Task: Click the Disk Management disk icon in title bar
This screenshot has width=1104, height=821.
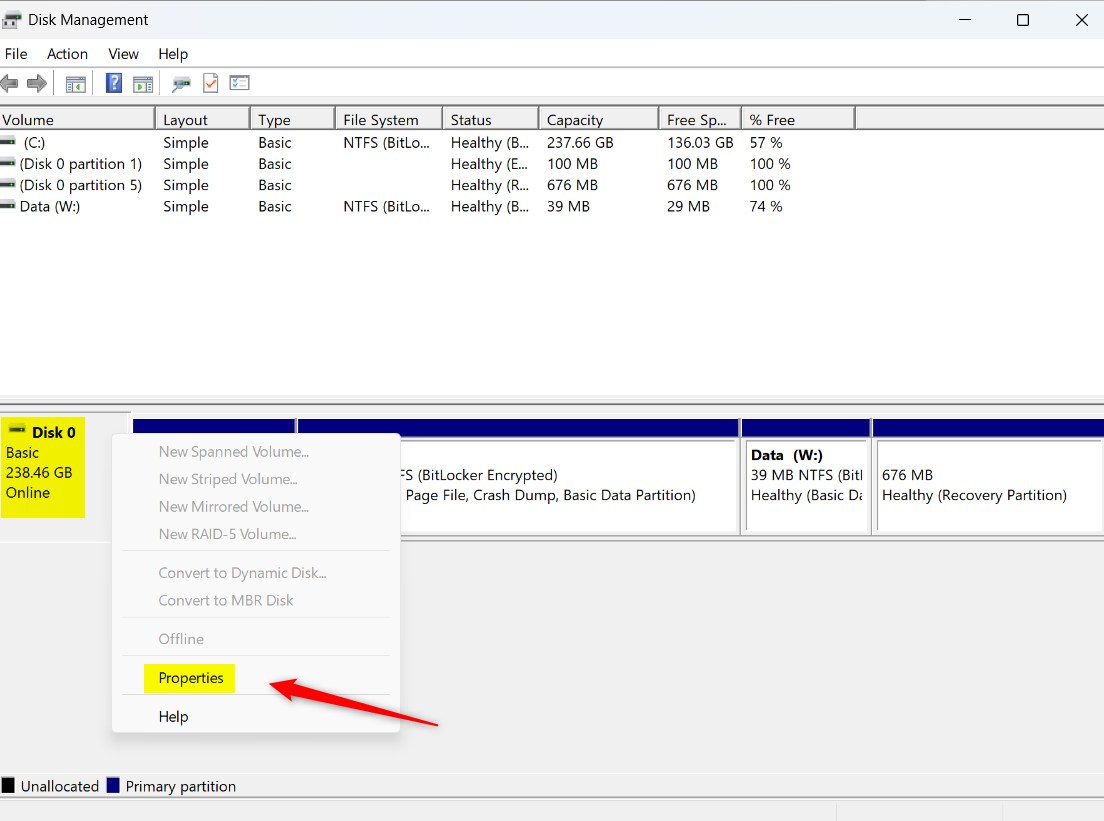Action: (11, 19)
